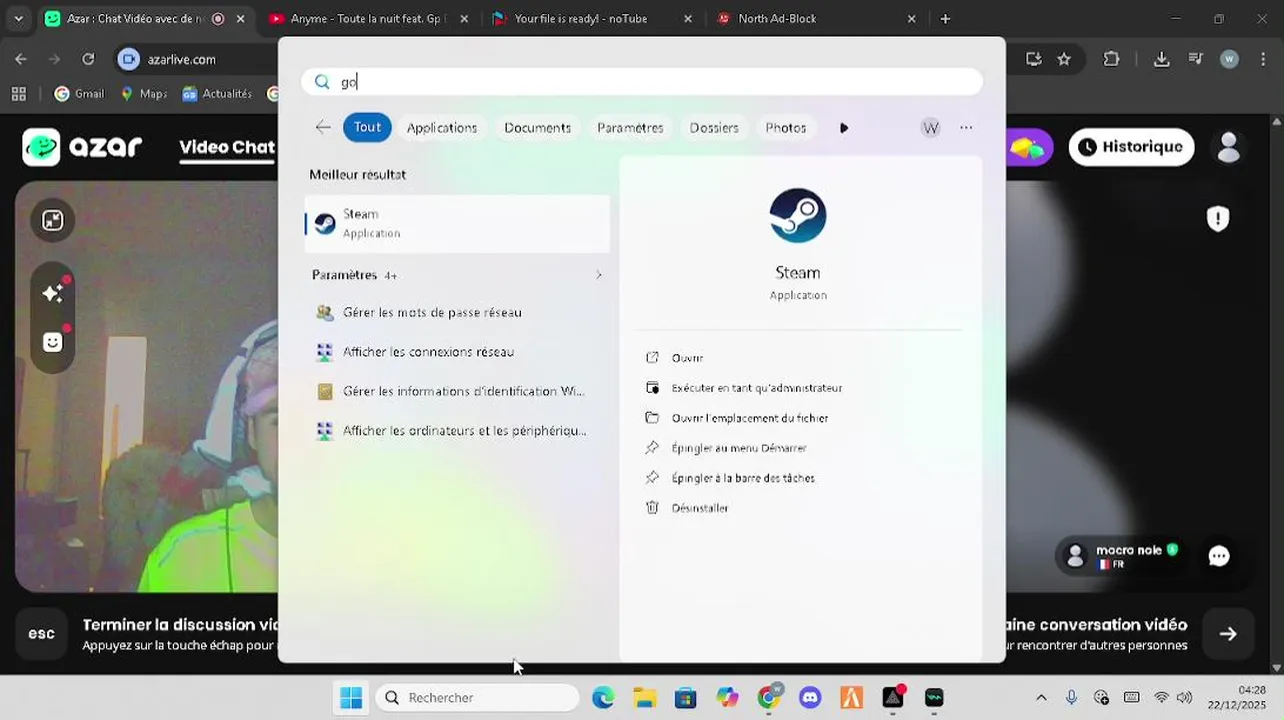Open File Explorer from taskbar
Screen dimensions: 1284x720
tap(644, 698)
